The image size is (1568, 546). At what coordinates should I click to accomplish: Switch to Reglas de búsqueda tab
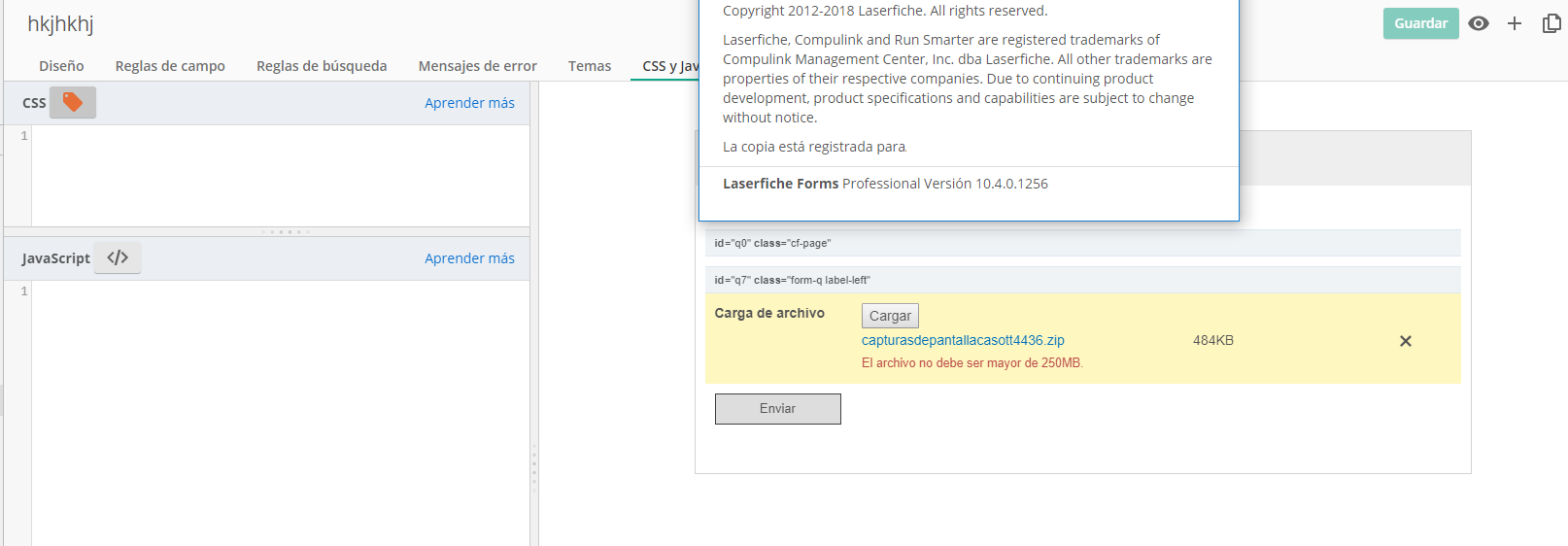coord(322,66)
